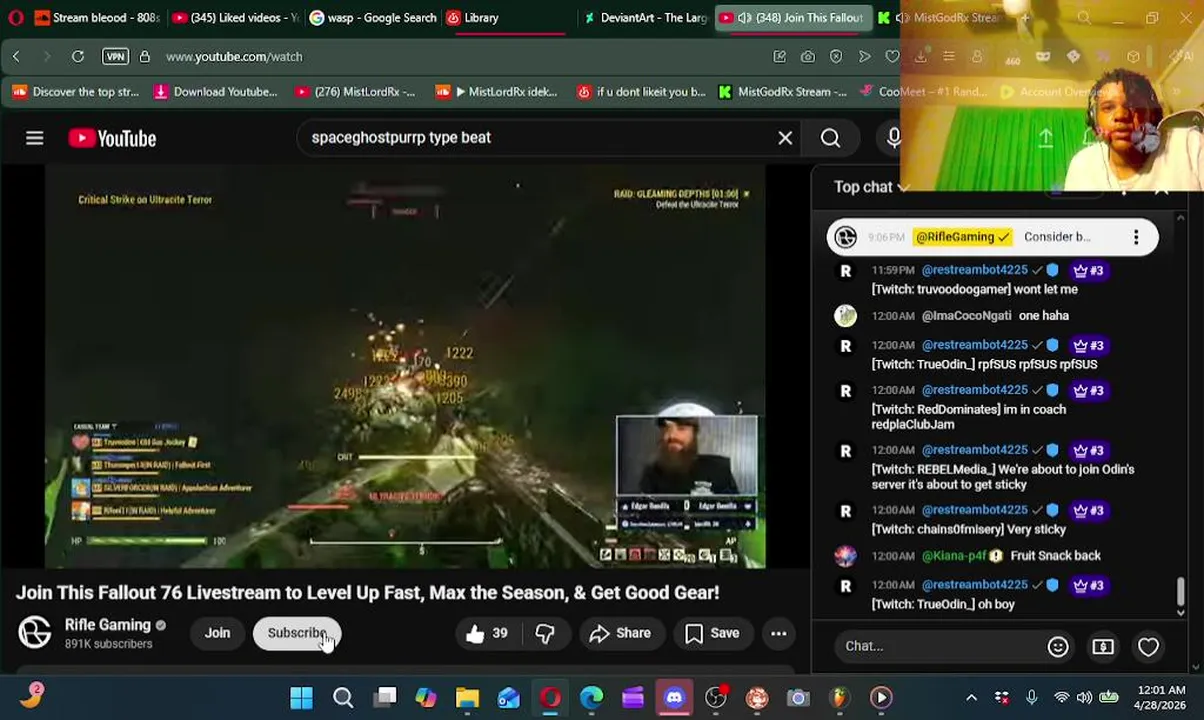Toggle the Opera VPN badge
Viewport: 1204px width, 720px height.
[x=115, y=57]
